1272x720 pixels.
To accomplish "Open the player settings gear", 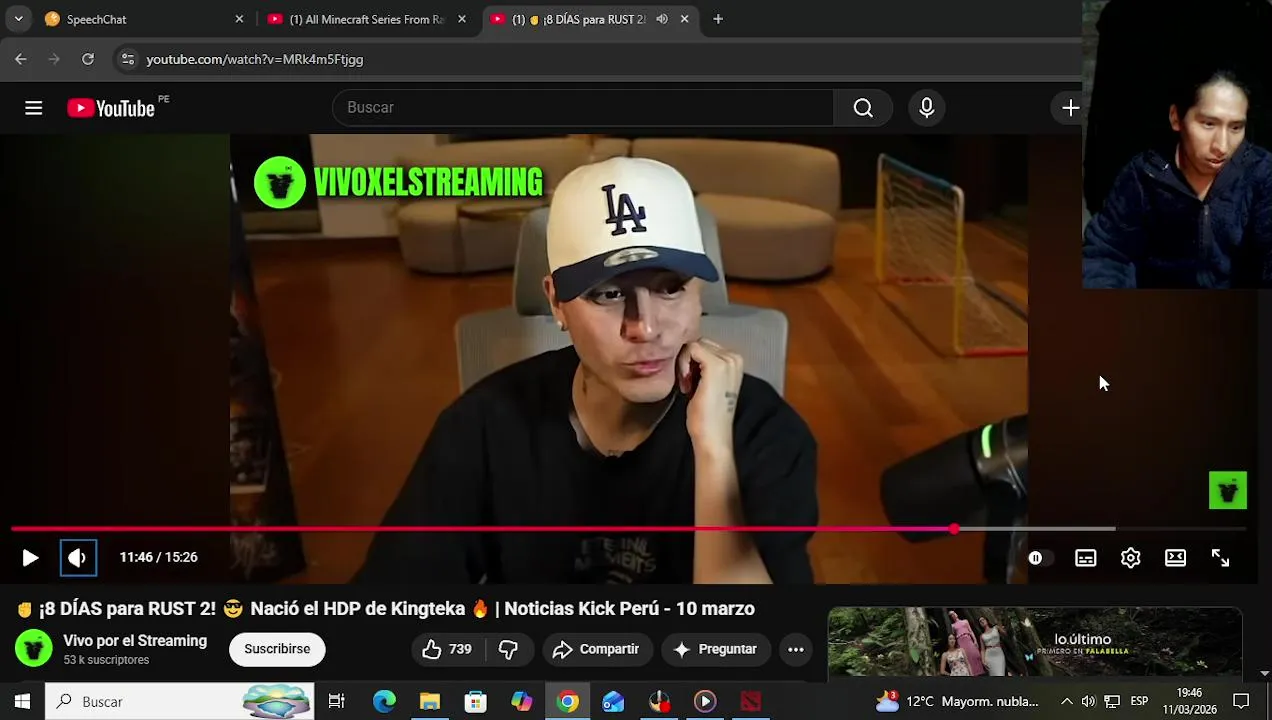I will click(x=1130, y=558).
